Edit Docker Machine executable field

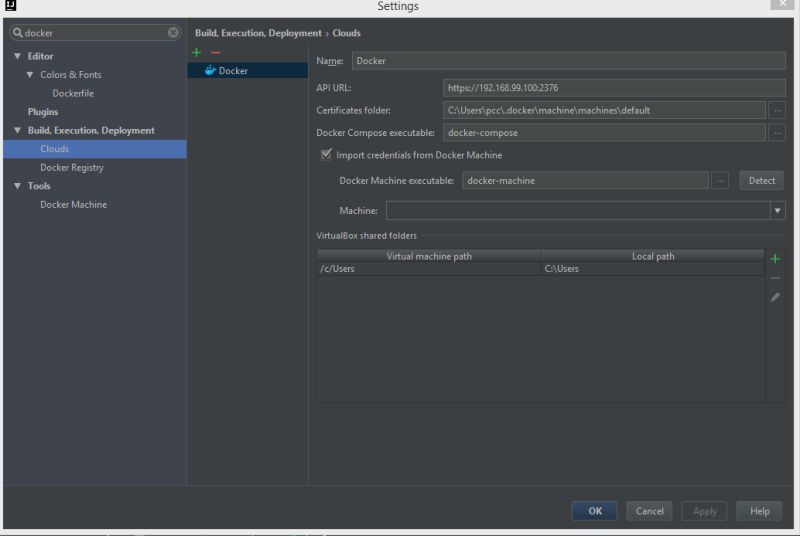[x=585, y=181]
